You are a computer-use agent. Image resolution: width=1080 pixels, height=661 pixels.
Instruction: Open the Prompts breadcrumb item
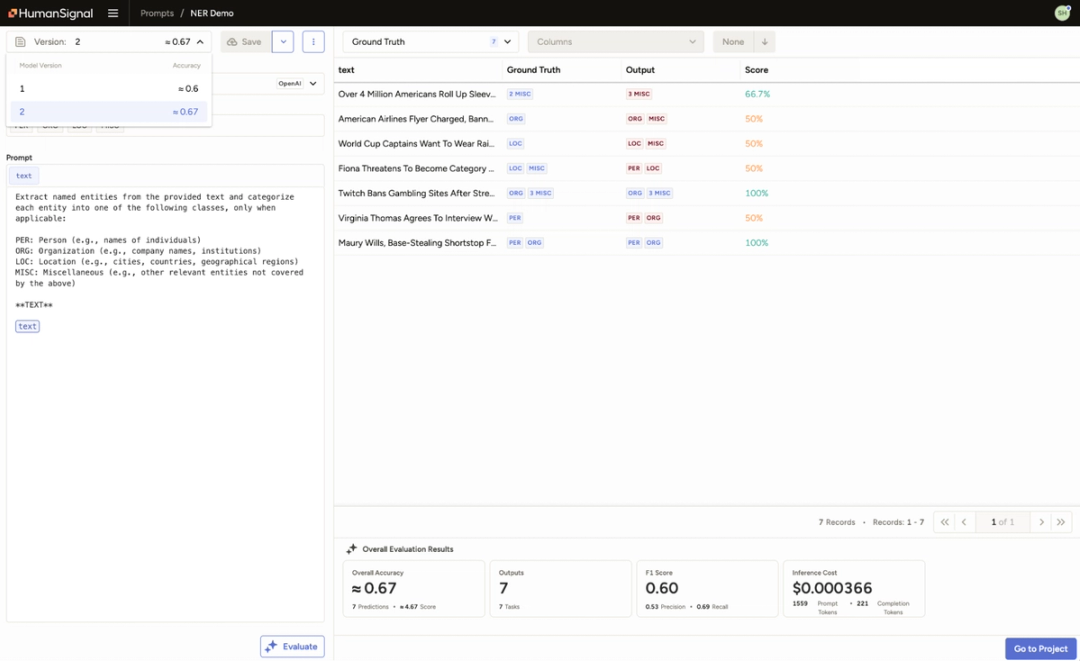pos(156,13)
